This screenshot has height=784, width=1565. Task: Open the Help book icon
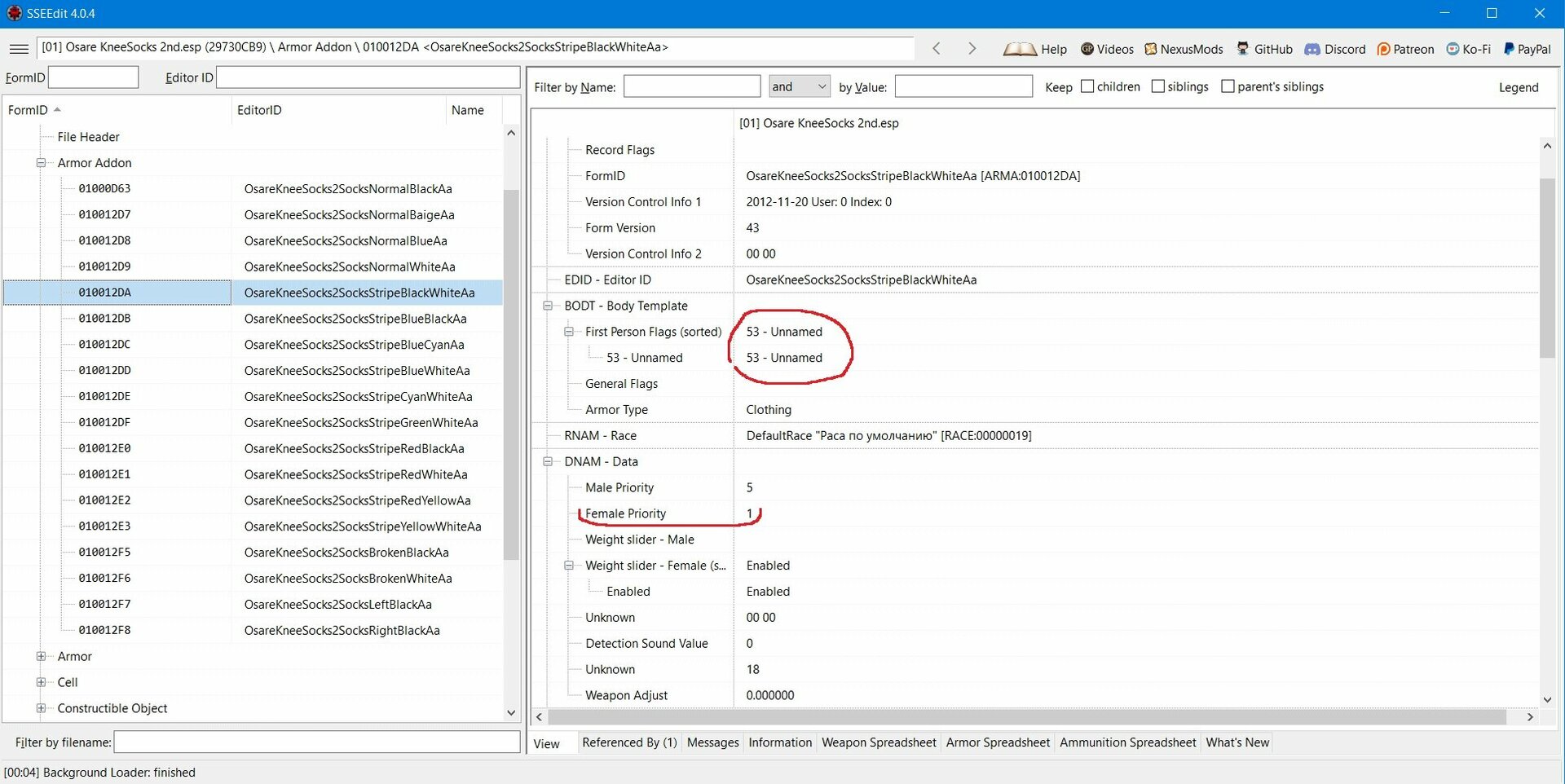(x=1020, y=49)
